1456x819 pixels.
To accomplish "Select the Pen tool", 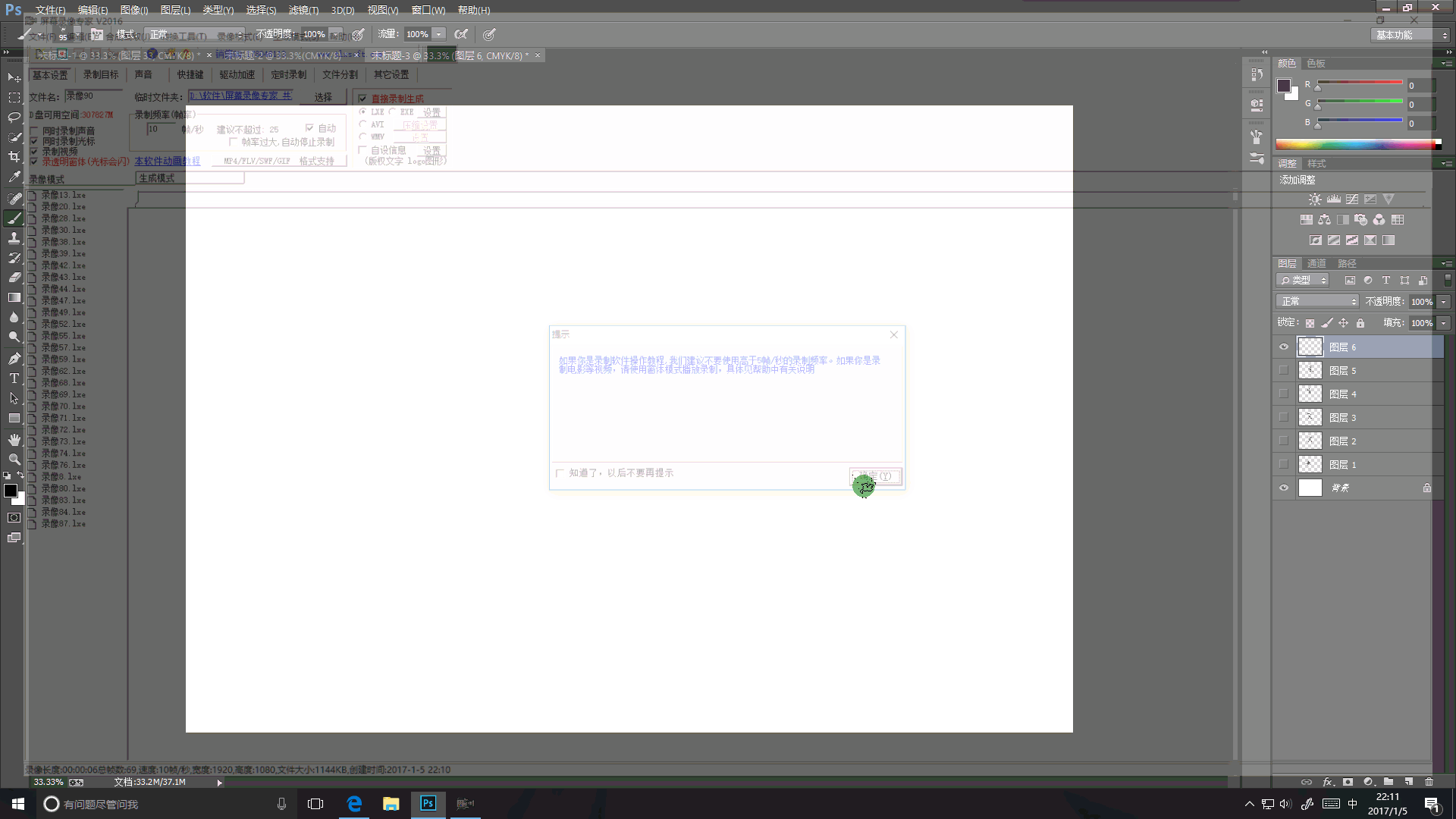I will coord(14,358).
